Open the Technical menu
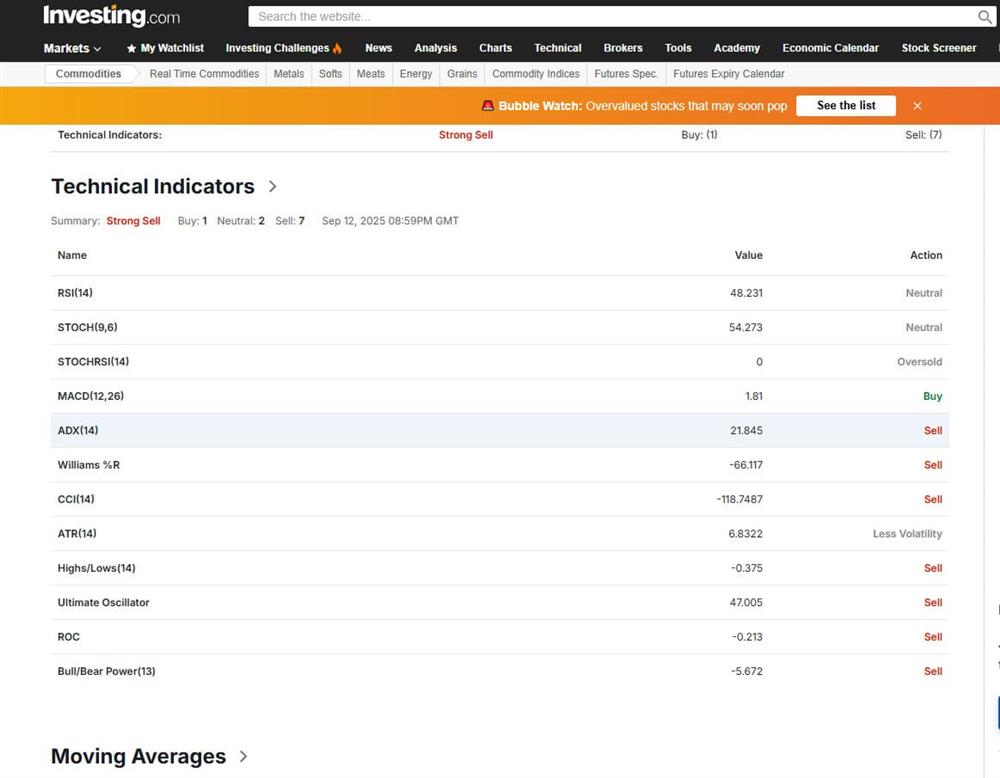This screenshot has height=778, width=1000. point(557,48)
